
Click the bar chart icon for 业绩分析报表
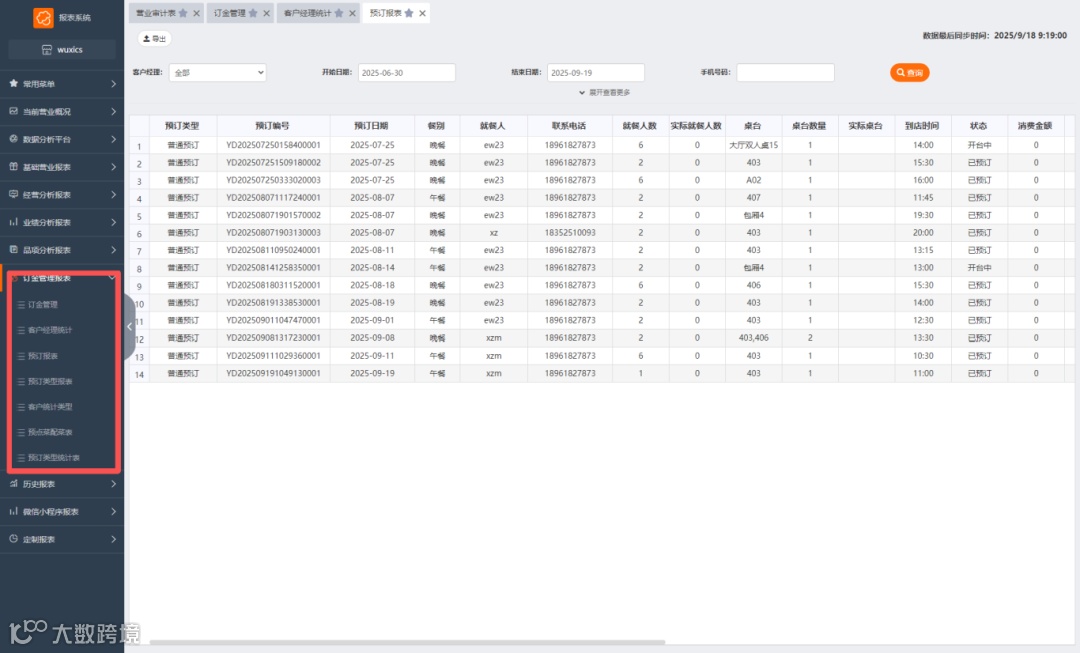(14, 222)
